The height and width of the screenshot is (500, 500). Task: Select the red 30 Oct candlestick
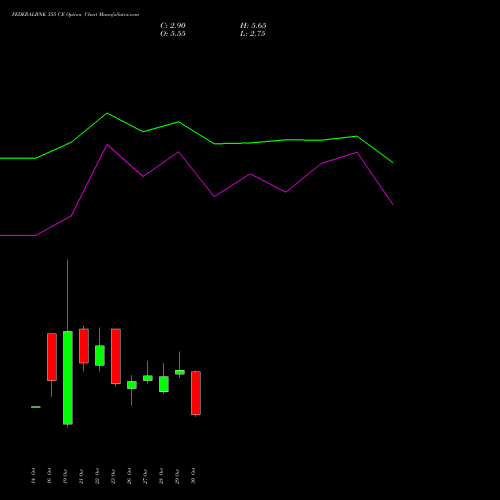pyautogui.click(x=196, y=393)
